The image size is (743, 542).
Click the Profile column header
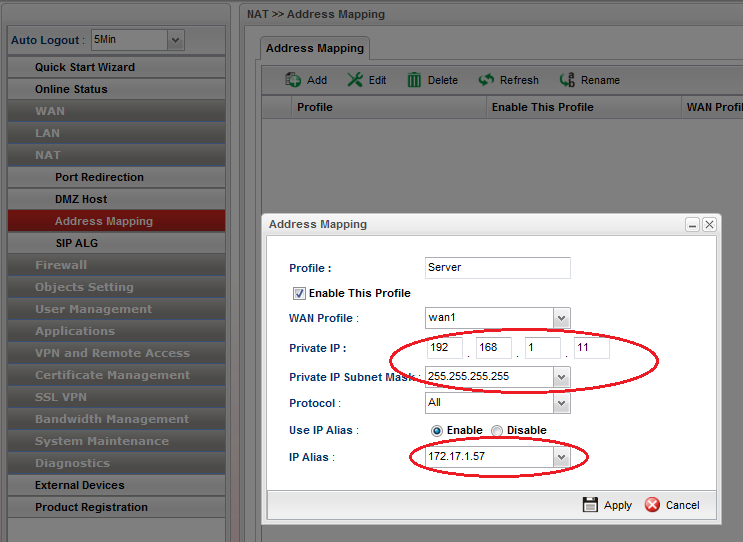389,107
